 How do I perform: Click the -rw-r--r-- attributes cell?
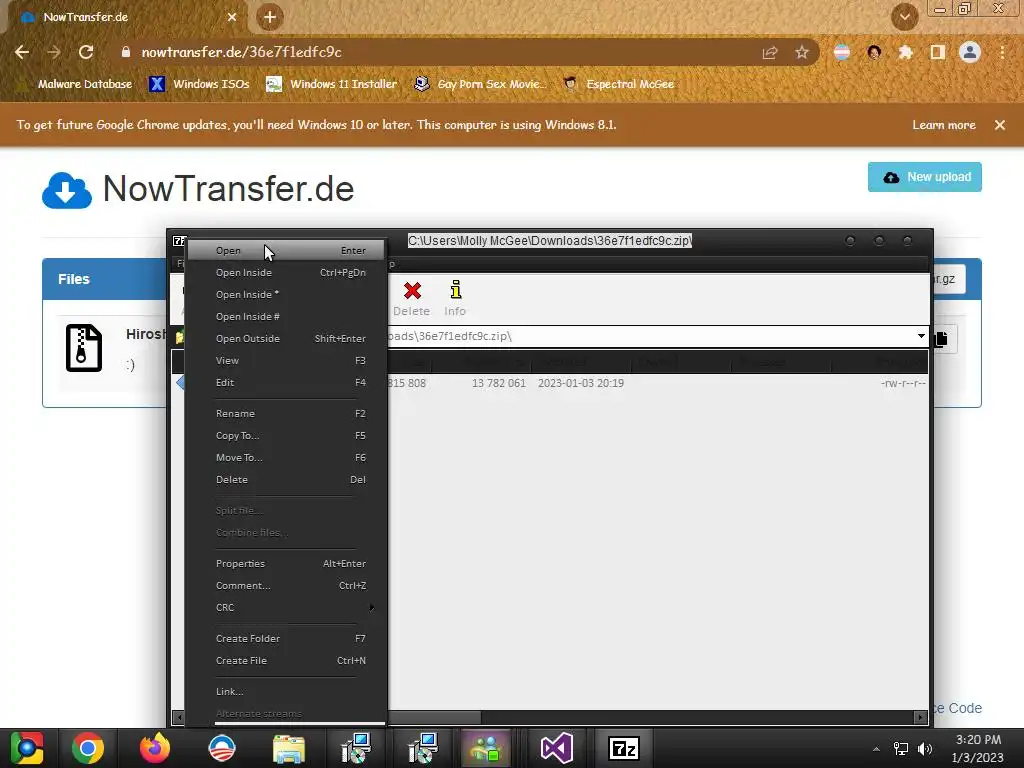[x=903, y=383]
